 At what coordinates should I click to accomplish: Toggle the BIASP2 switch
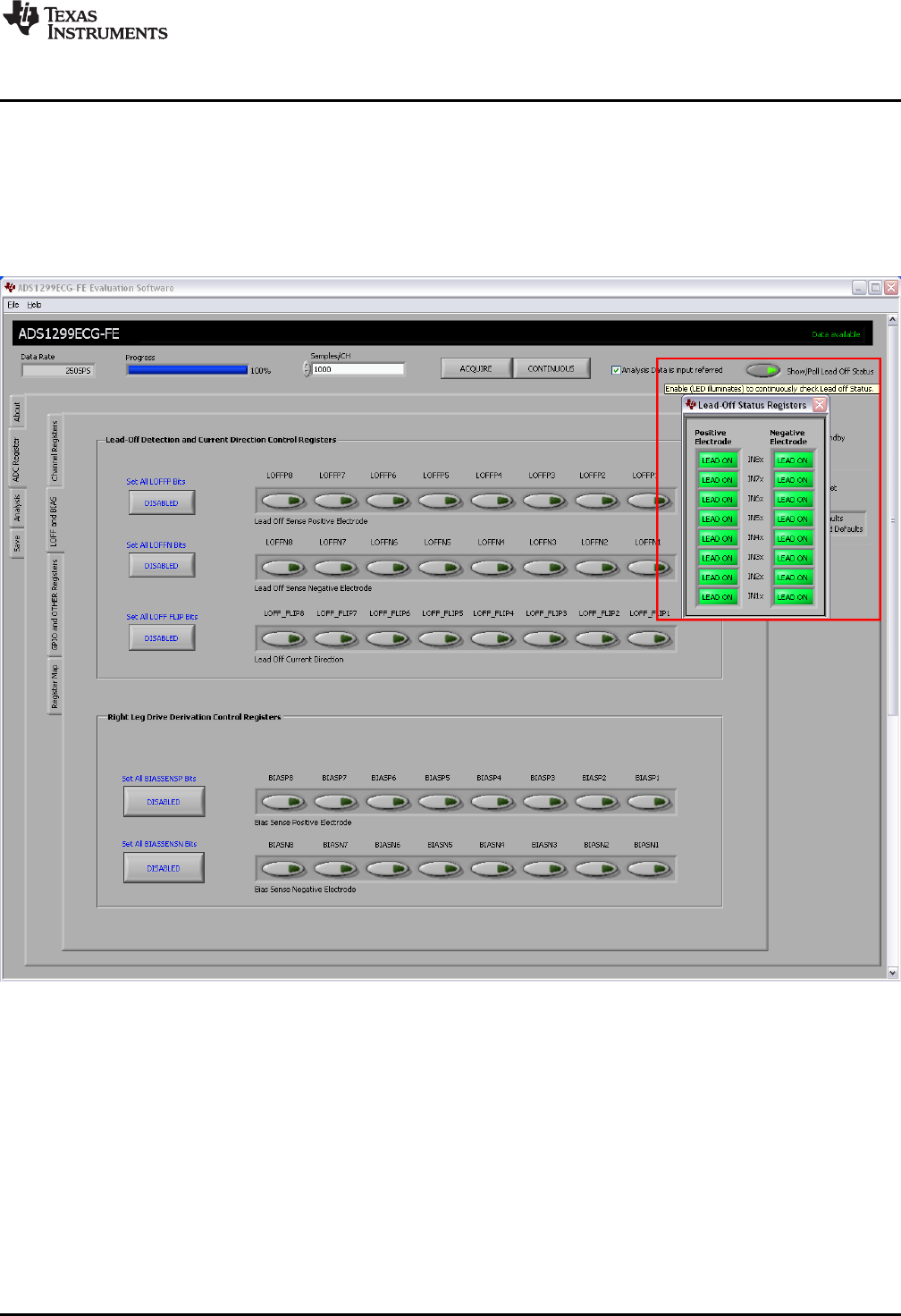click(x=598, y=802)
